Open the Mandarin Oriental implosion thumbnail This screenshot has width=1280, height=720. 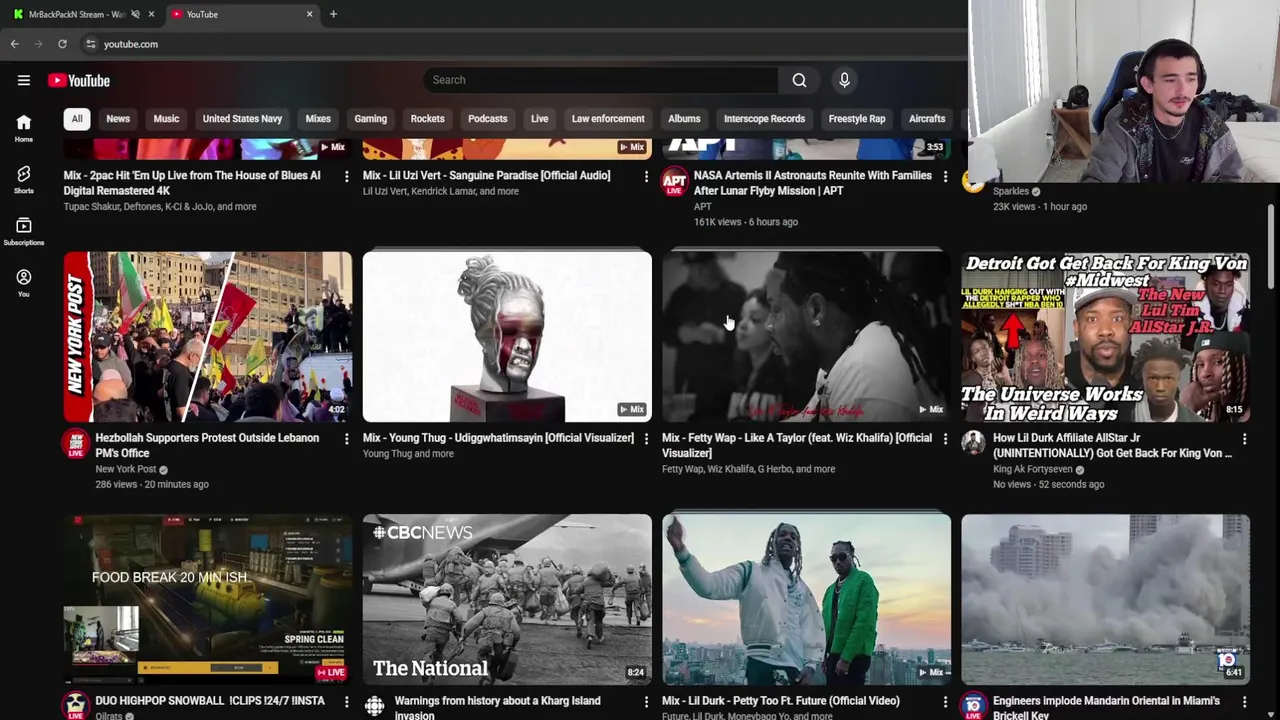[1105, 599]
